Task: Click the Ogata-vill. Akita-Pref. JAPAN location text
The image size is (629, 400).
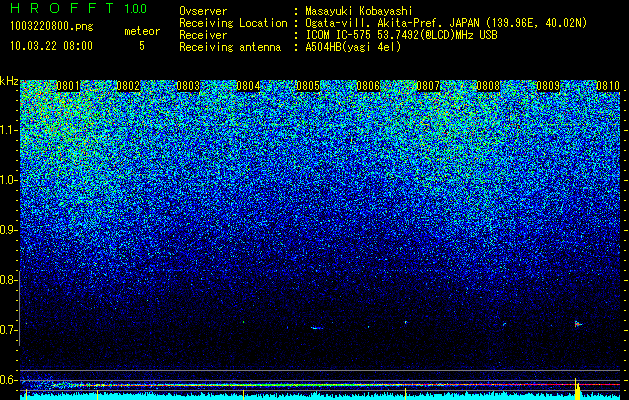Action: click(446, 23)
